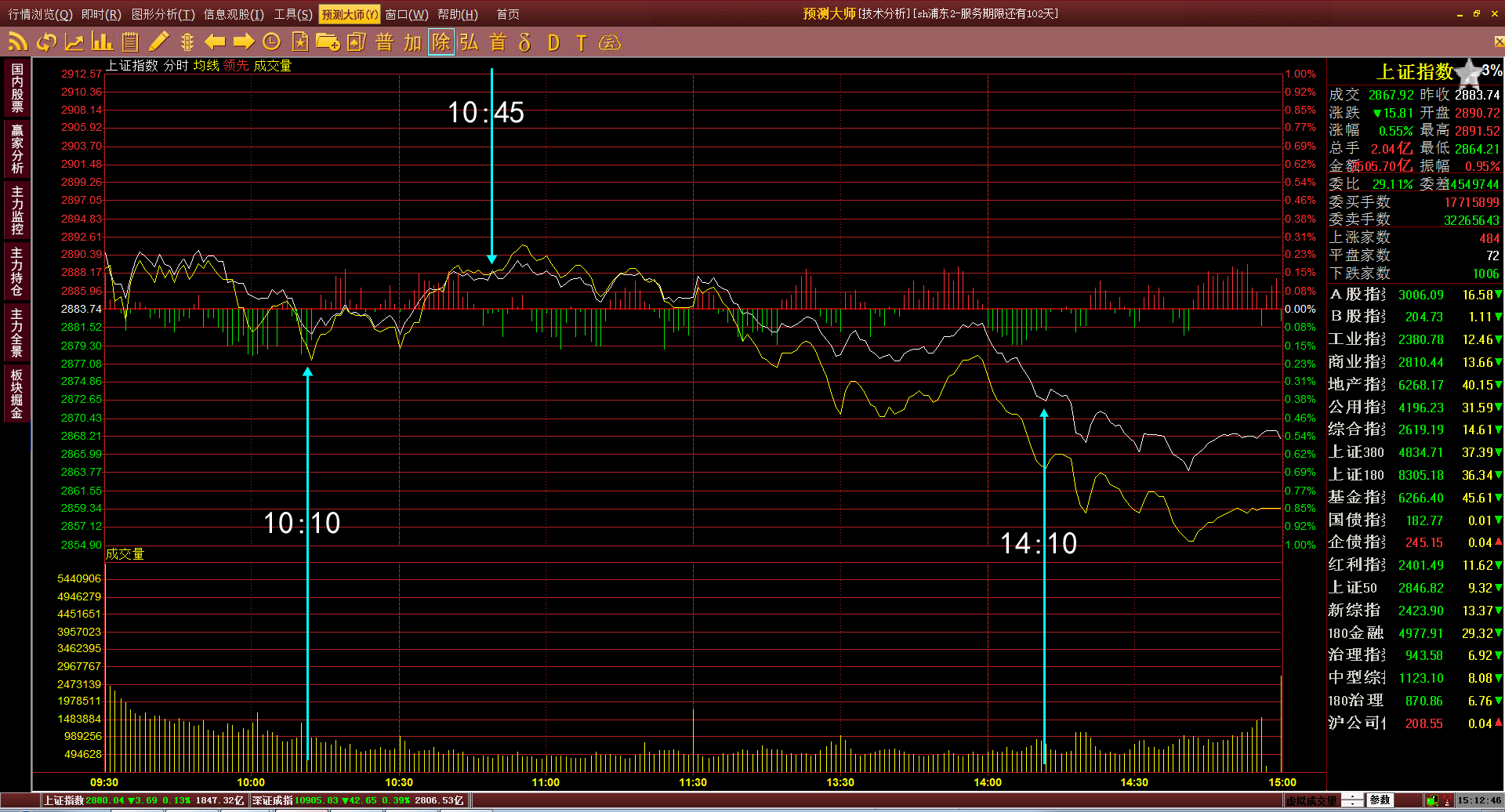Click the 参数 button in the status bar
This screenshot has width=1505, height=812.
[1380, 800]
